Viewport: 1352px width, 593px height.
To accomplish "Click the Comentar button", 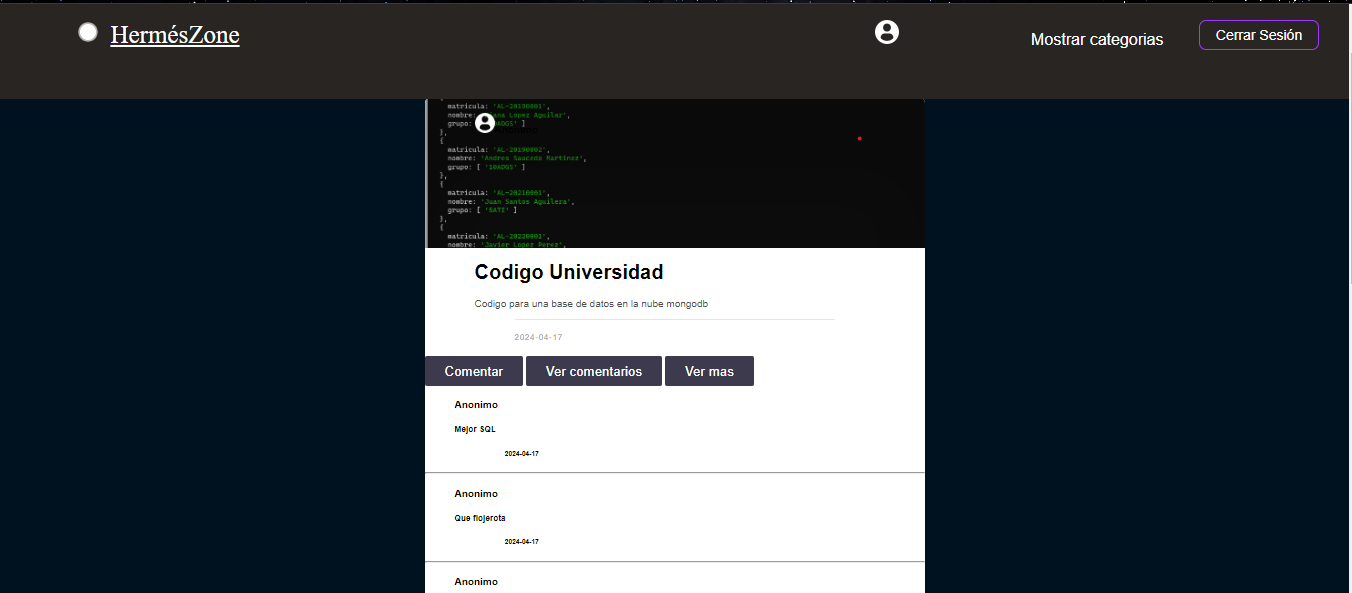I will [x=473, y=371].
